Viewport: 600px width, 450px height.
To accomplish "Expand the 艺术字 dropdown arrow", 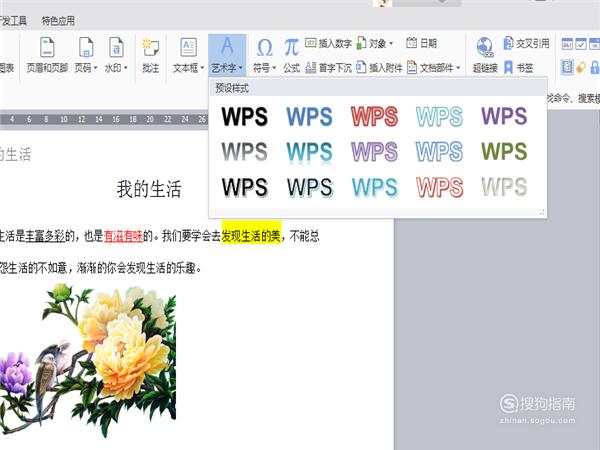I will (x=241, y=68).
